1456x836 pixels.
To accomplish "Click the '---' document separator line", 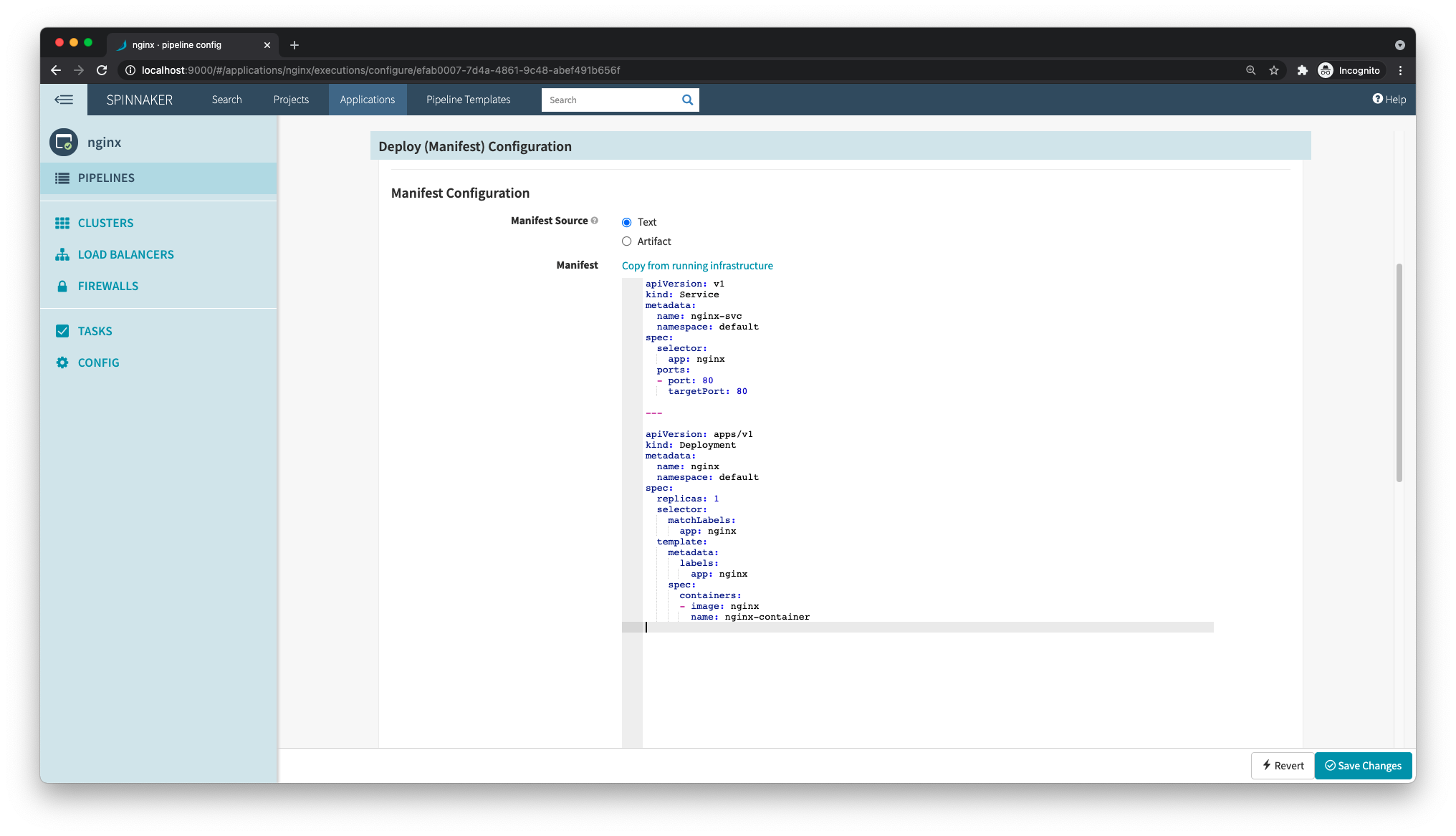I will tap(654, 413).
